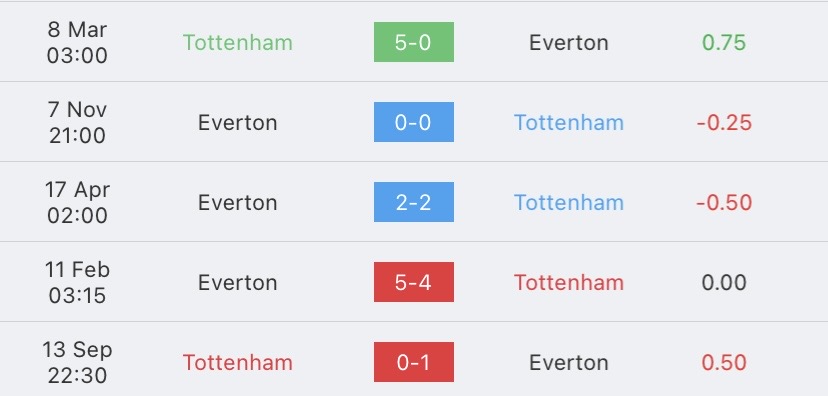Select blue Tottenham in 17 Apr match
The width and height of the screenshot is (828, 396).
tap(569, 203)
